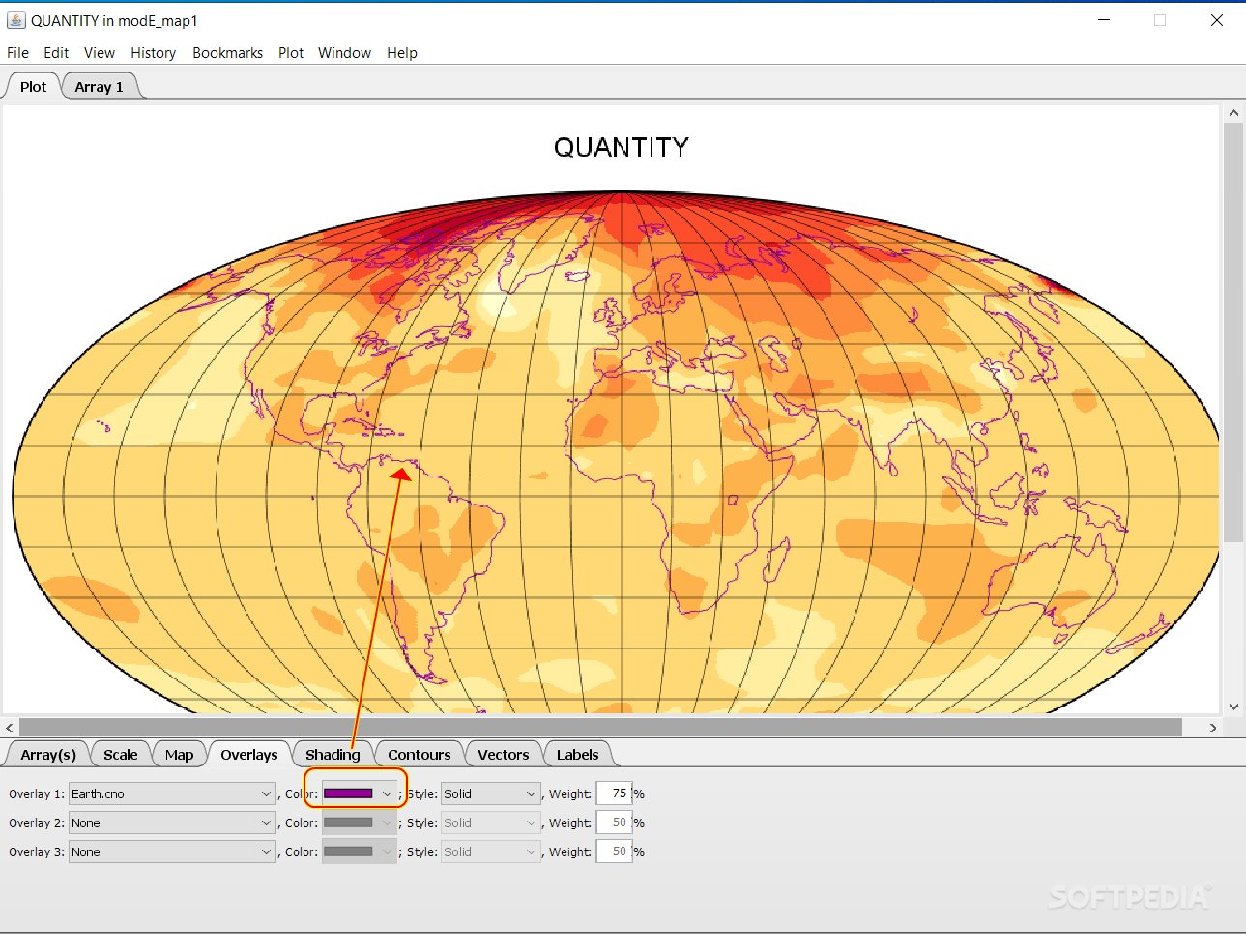Open the Array(s) settings tab
This screenshot has height=952, width=1246.
48,754
